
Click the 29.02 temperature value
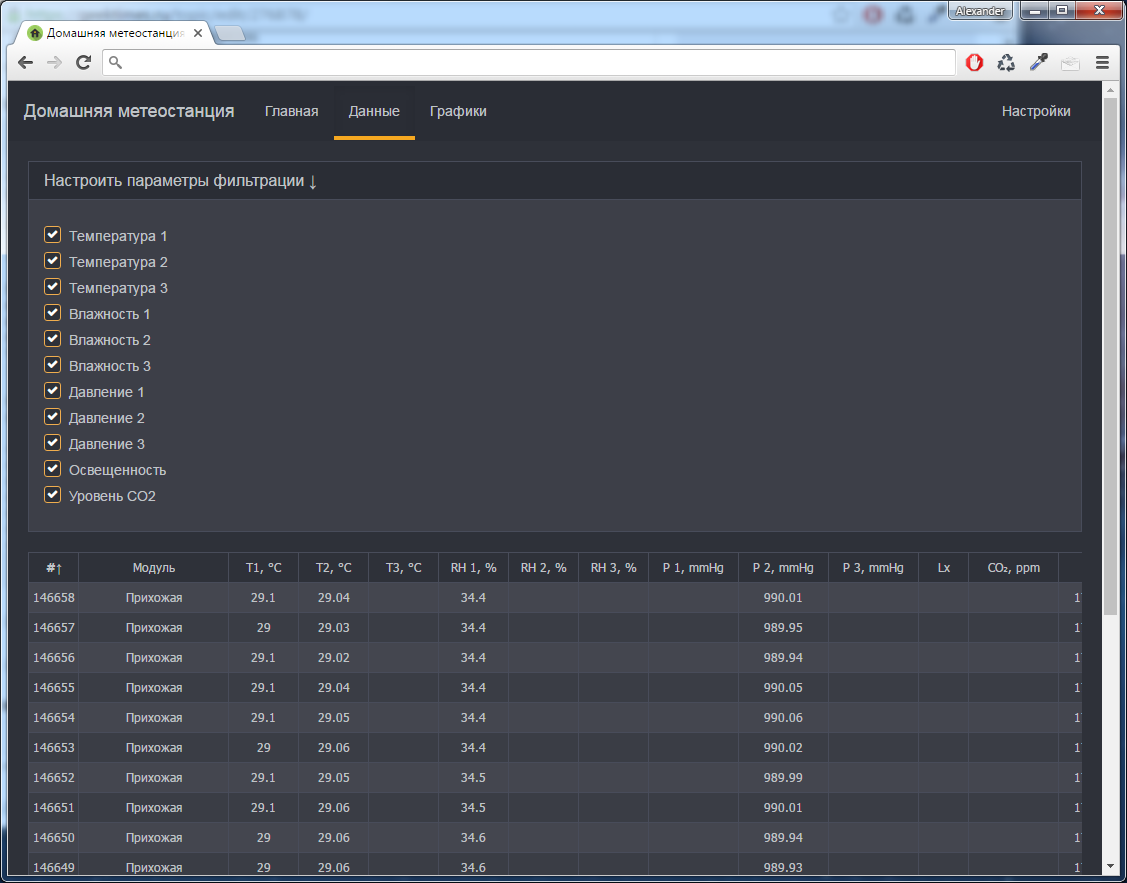[334, 657]
